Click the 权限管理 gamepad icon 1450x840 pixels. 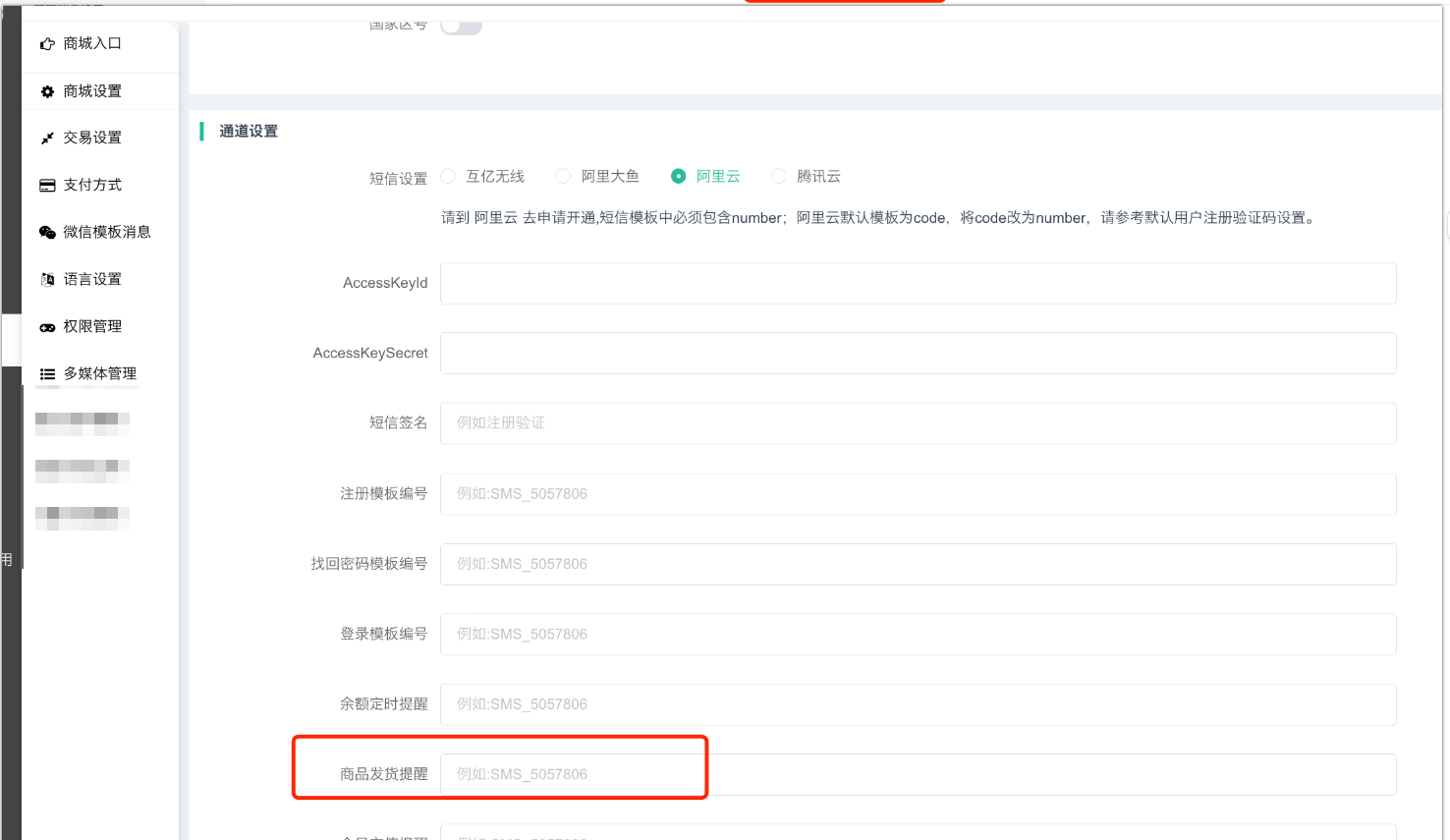[47, 327]
